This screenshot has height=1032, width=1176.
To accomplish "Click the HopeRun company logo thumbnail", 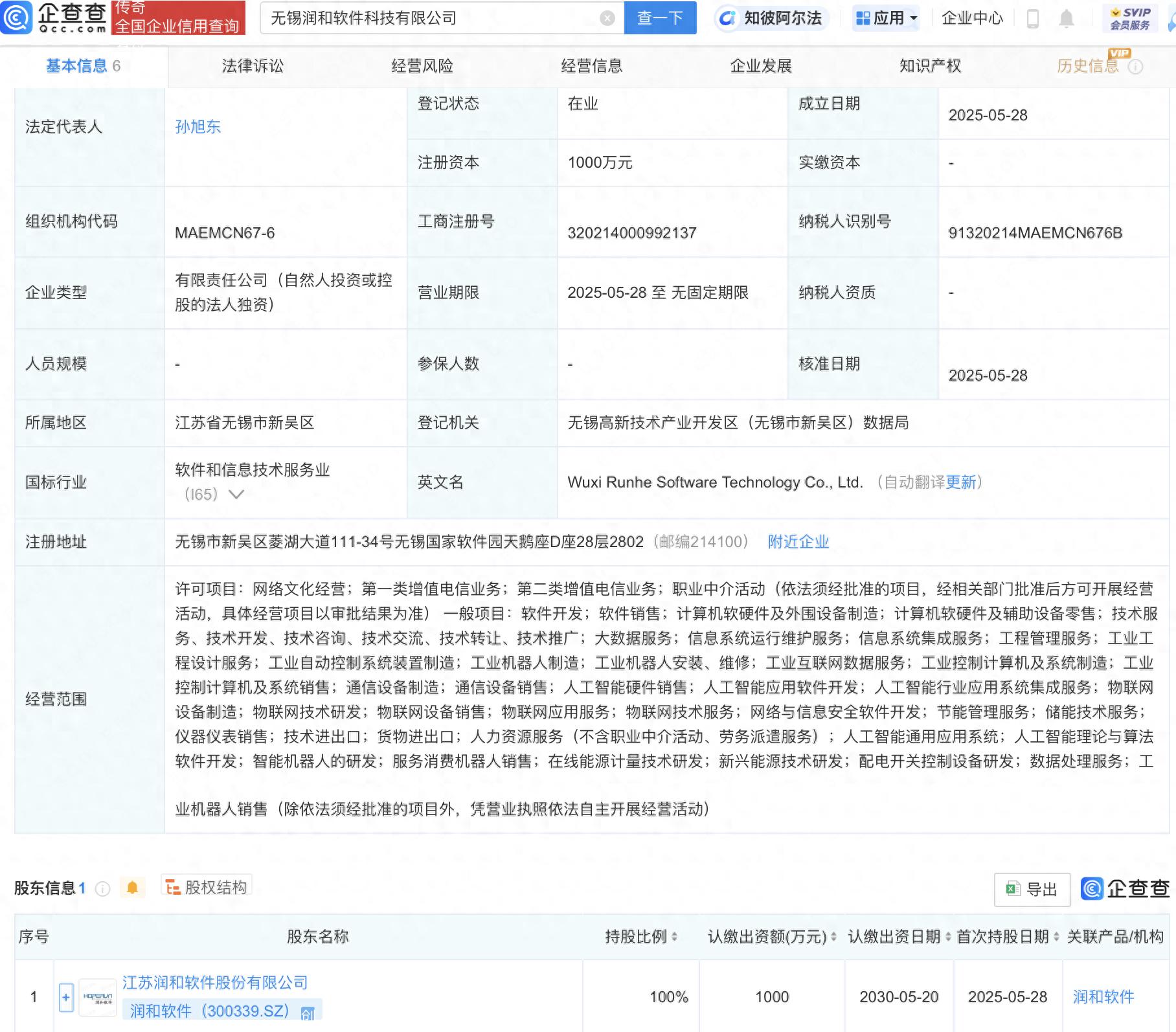I will coord(98,998).
